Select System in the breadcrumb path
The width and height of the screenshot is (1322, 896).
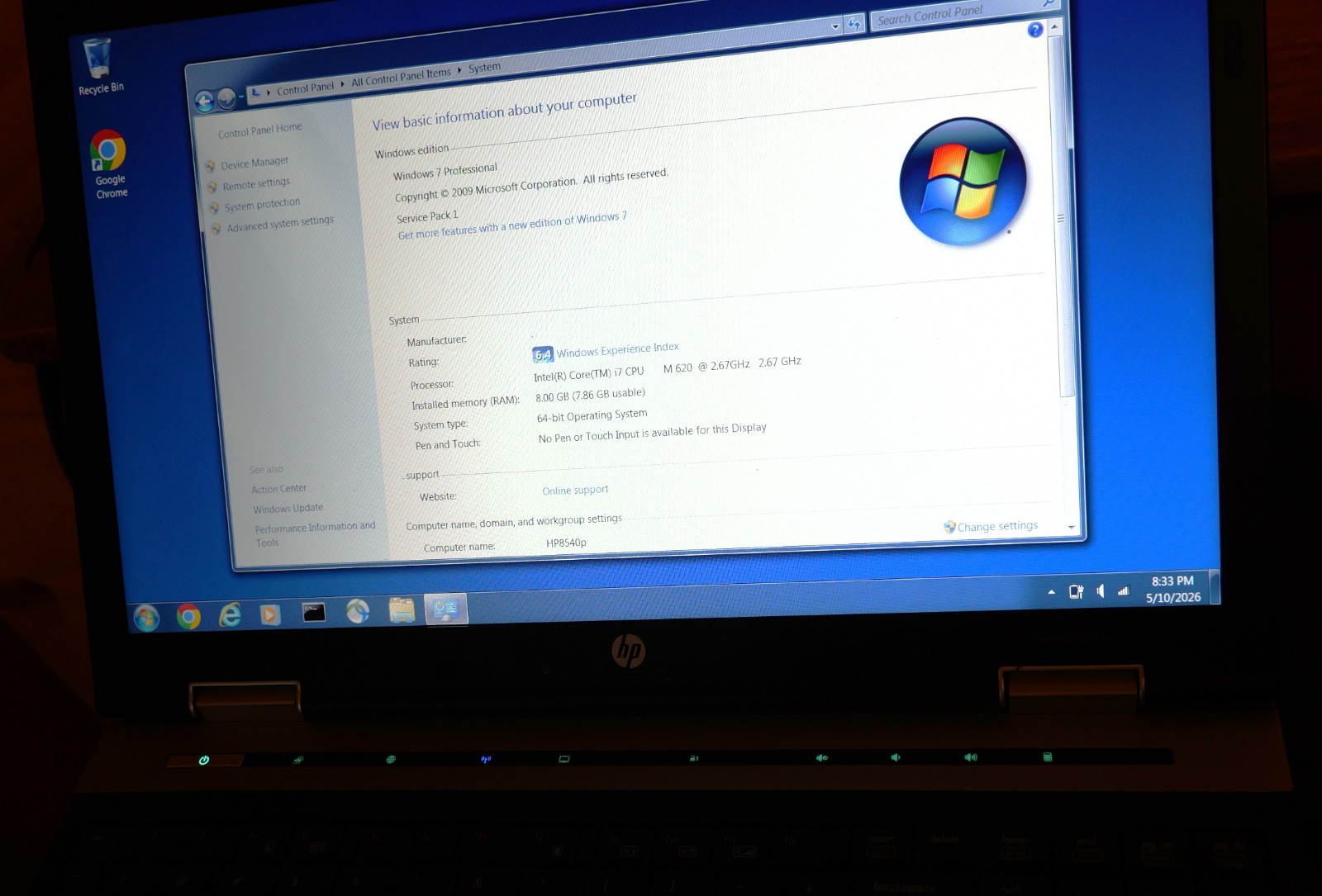tap(484, 68)
